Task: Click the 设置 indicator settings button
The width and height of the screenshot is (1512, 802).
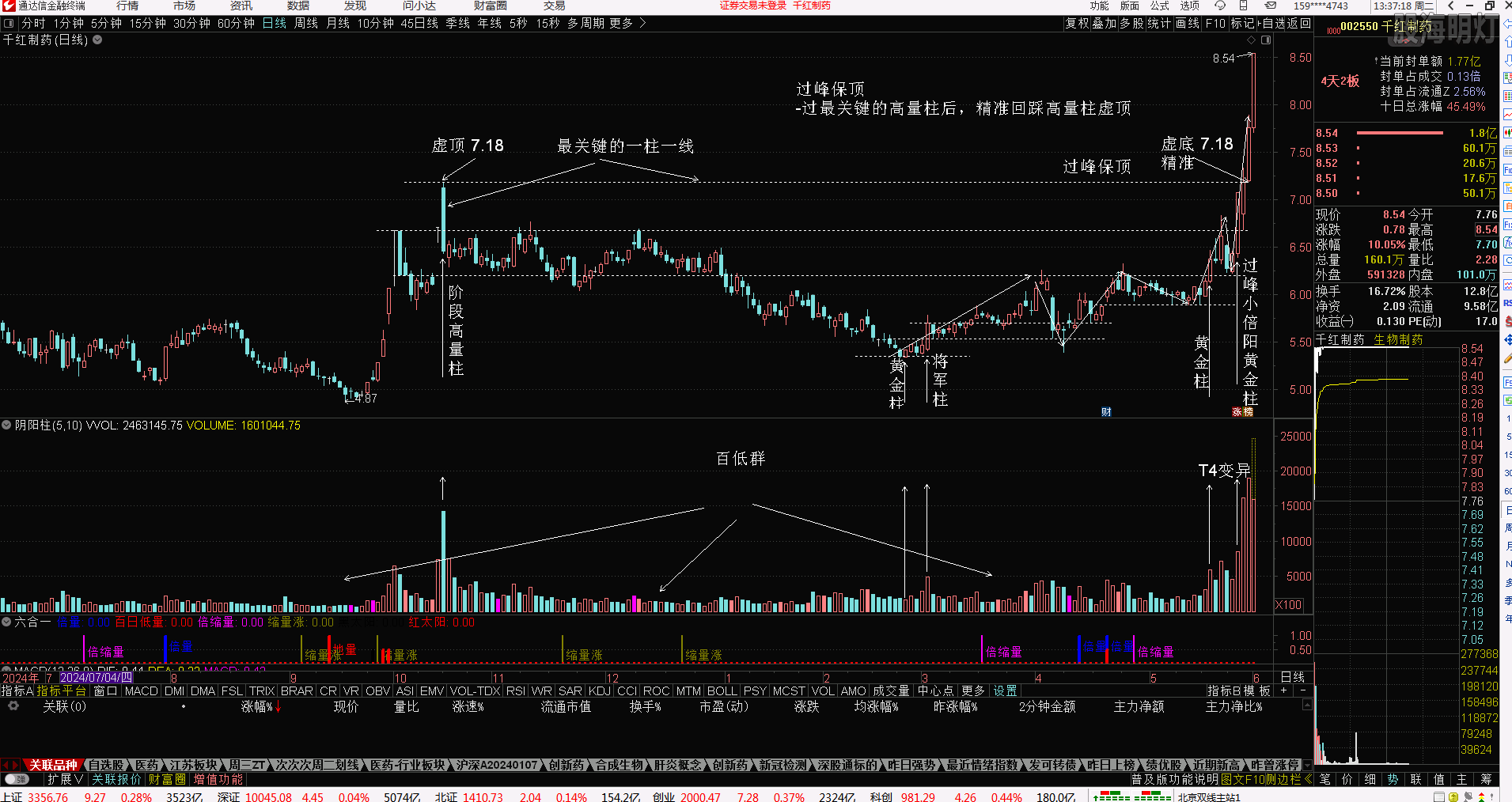Action: coord(1006,690)
